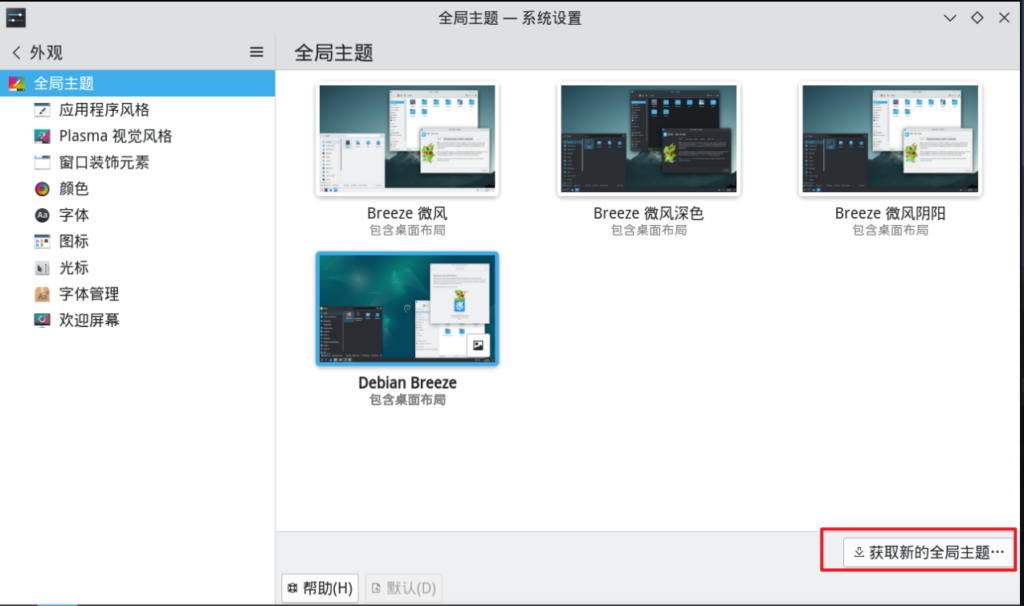Select the Debian Breeze theme thumbnail
This screenshot has width=1024, height=606.
pyautogui.click(x=407, y=308)
